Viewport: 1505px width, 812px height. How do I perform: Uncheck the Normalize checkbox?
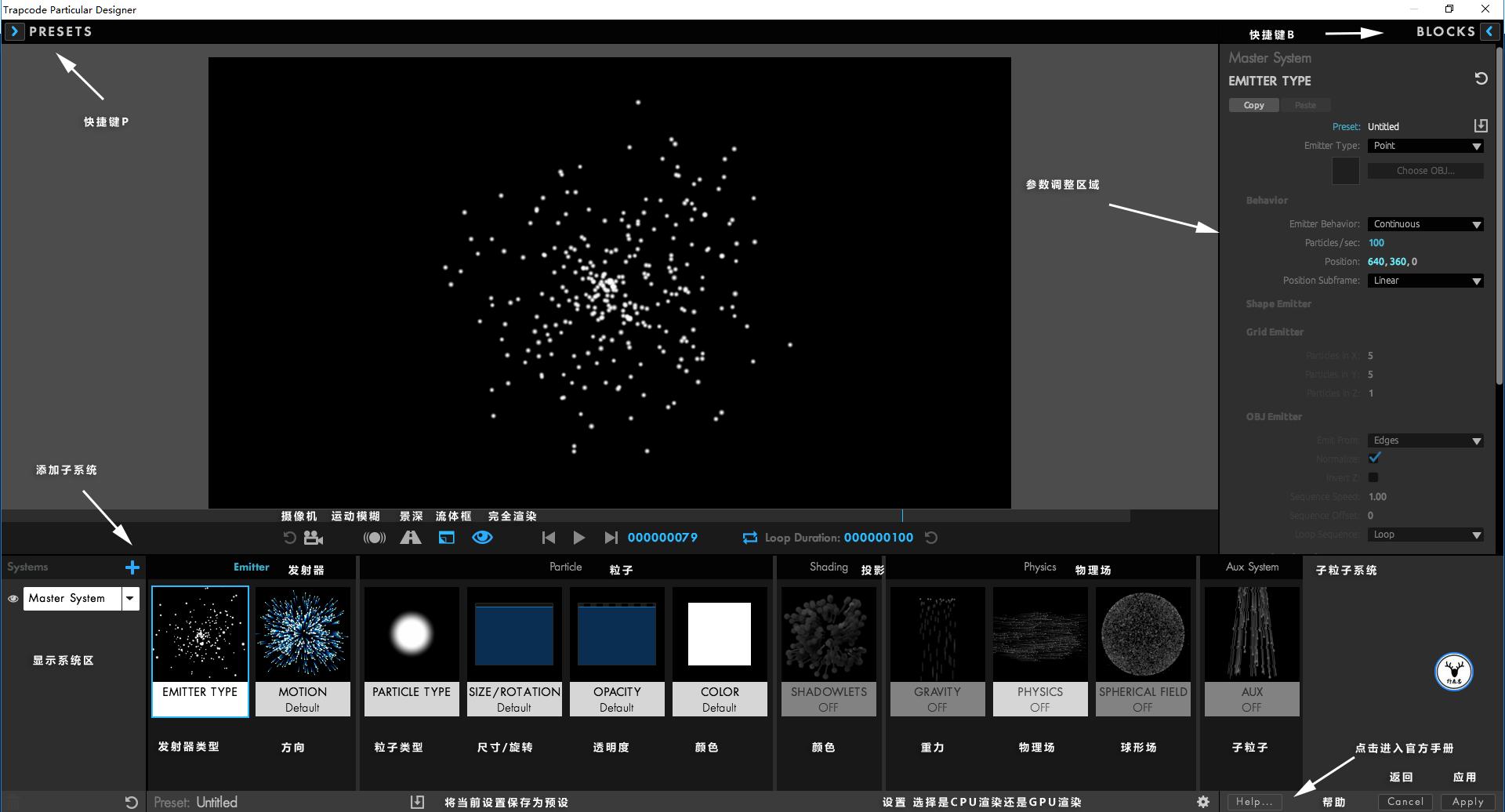tap(1374, 458)
